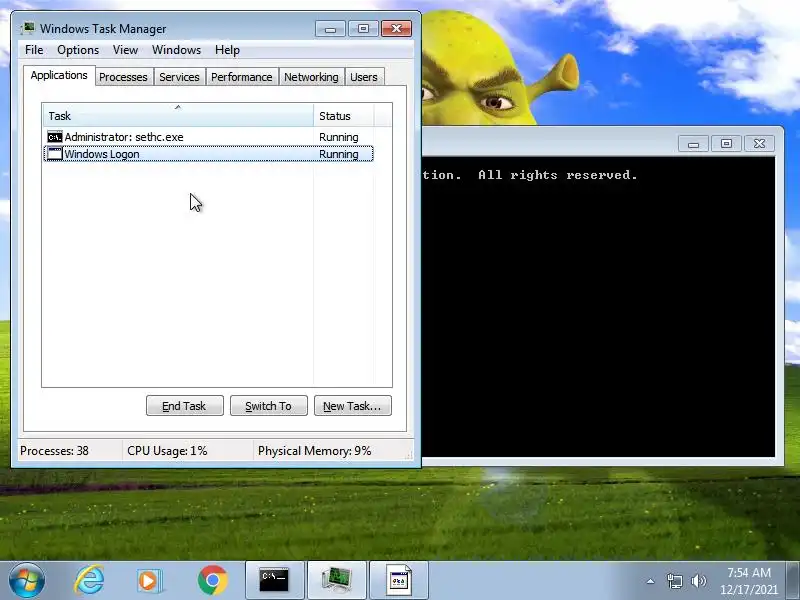Click the Show desktop strip

[794, 580]
